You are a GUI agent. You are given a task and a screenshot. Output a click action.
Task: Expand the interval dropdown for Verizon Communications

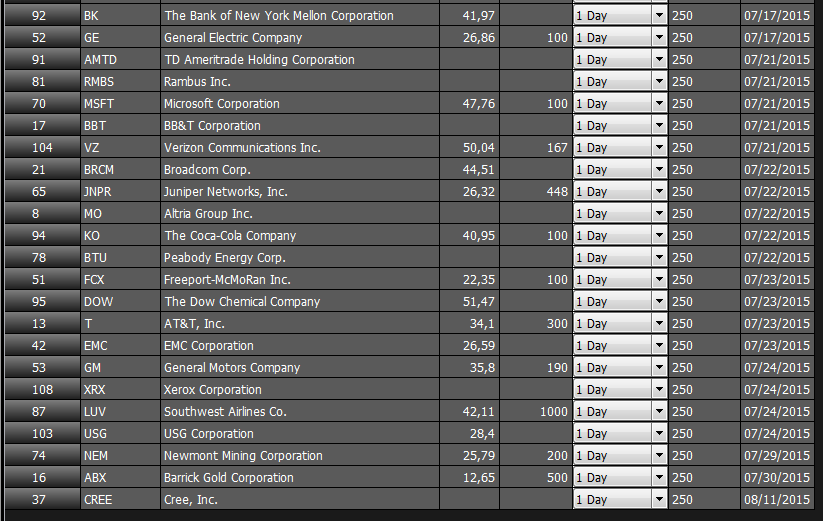[x=659, y=148]
